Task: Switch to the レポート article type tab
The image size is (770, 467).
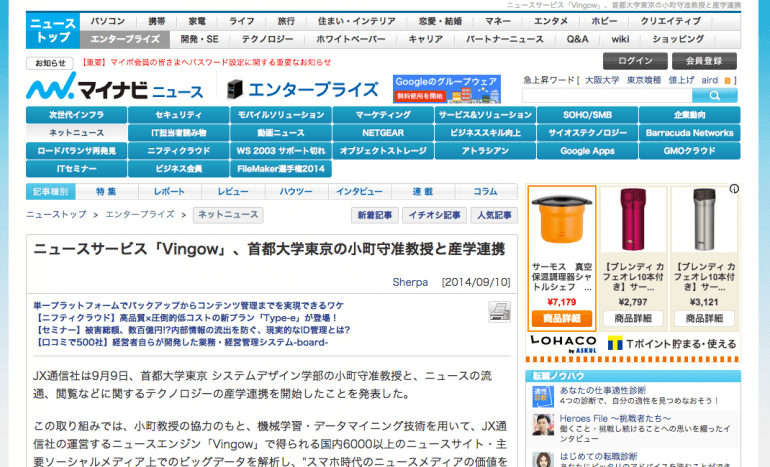Action: coord(169,192)
